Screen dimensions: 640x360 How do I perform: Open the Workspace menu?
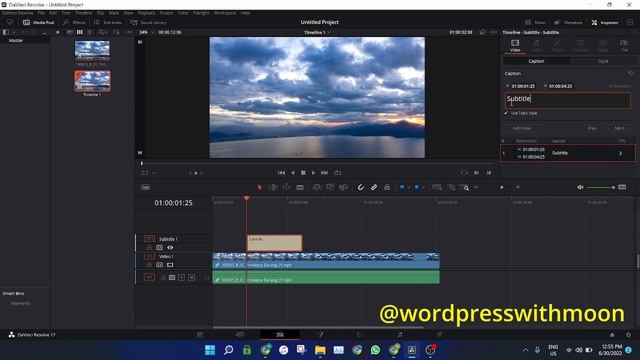[225, 13]
